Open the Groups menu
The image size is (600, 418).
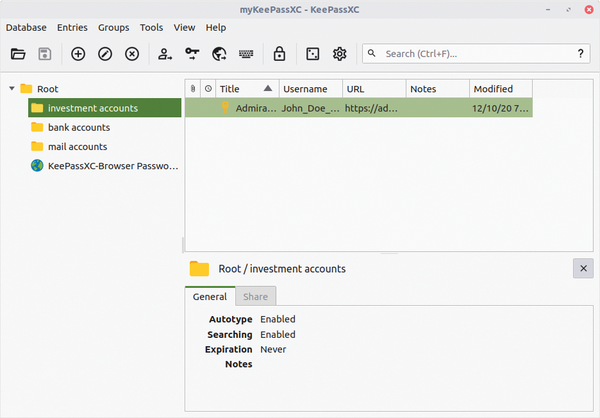click(x=113, y=28)
